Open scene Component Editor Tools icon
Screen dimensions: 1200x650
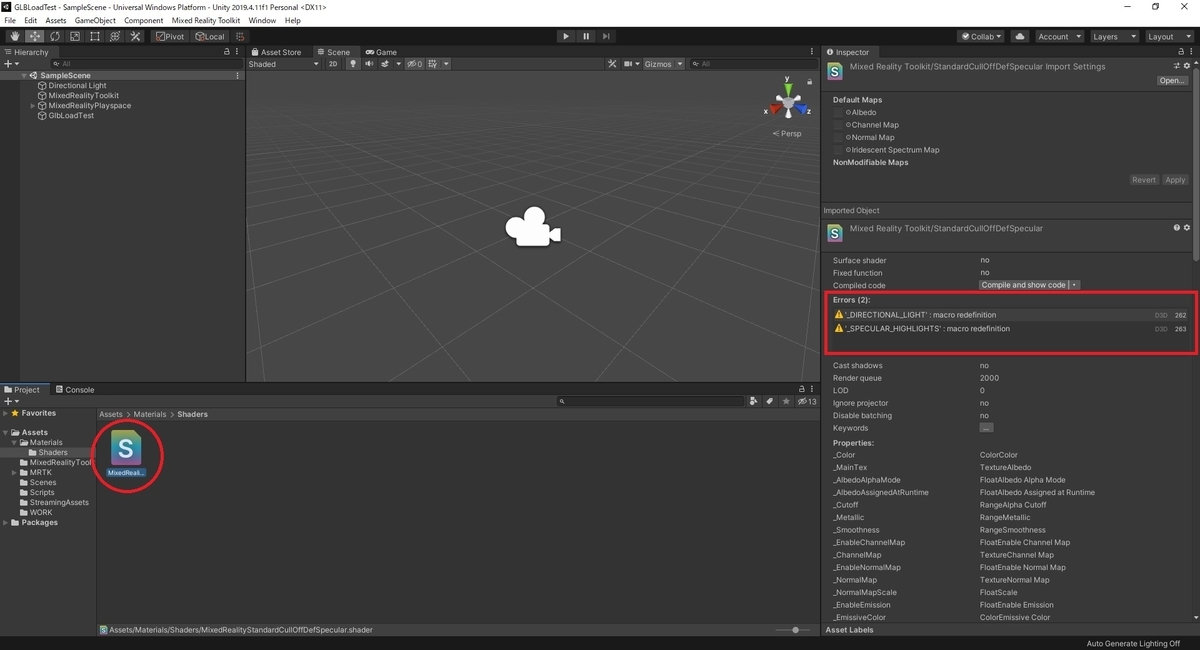pyautogui.click(x=612, y=64)
